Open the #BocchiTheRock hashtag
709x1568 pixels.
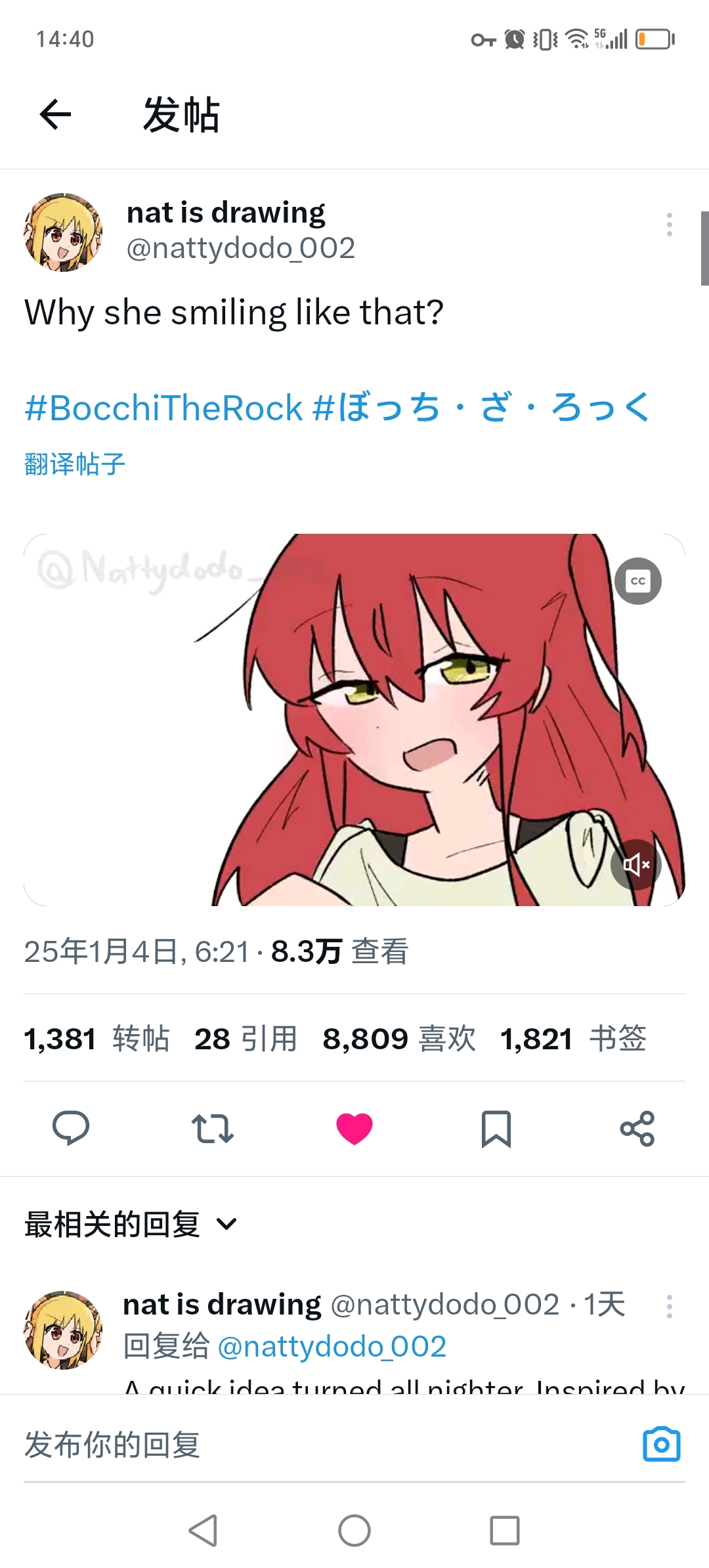pyautogui.click(x=163, y=408)
